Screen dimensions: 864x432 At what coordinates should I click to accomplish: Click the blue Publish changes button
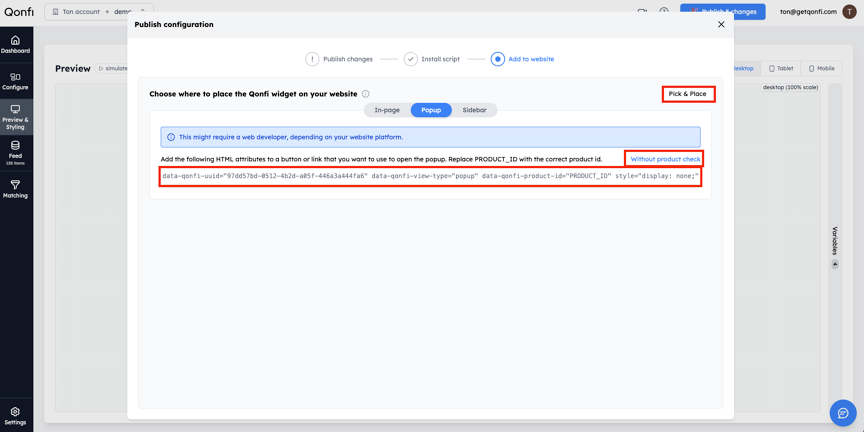pos(722,12)
